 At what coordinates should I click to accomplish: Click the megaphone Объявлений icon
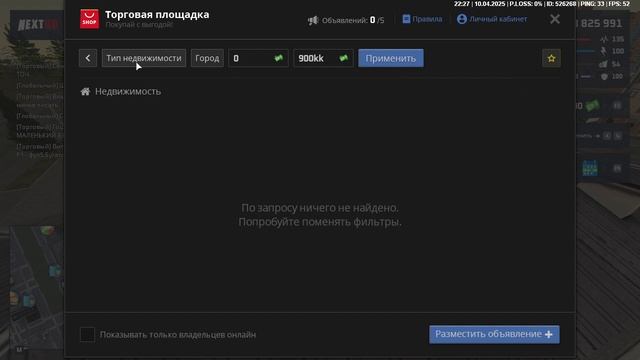pos(313,20)
